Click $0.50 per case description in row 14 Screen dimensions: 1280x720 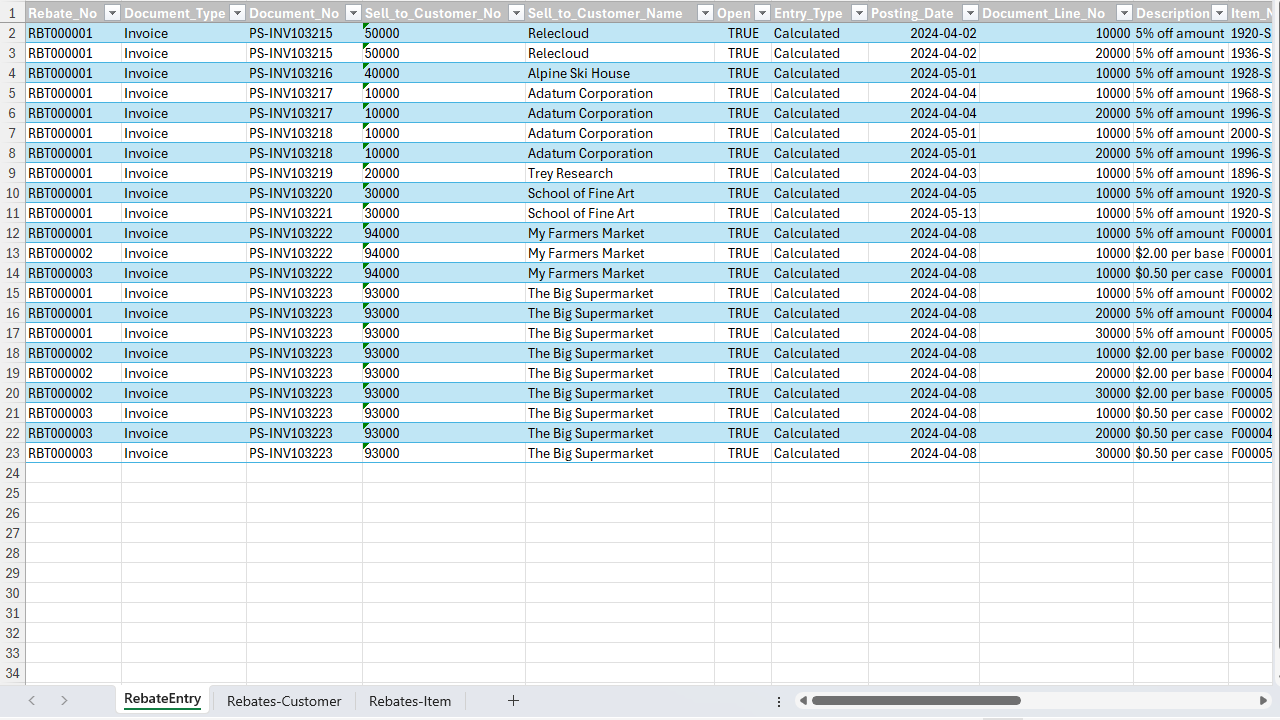point(1180,273)
